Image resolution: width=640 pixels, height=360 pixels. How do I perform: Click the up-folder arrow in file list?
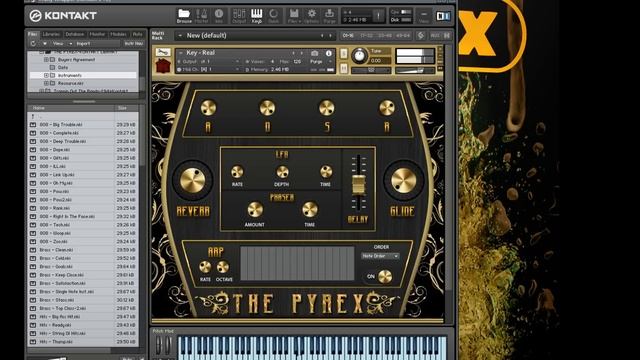click(x=33, y=116)
